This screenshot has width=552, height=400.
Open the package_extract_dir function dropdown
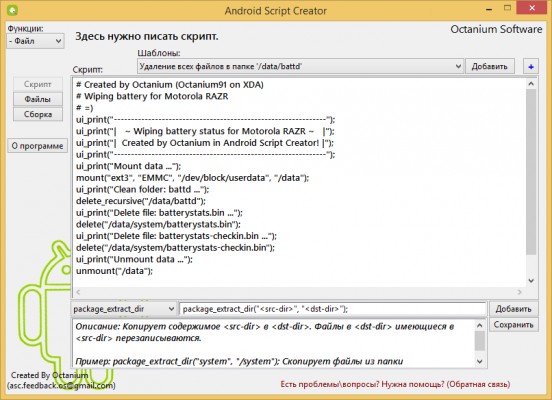pyautogui.click(x=124, y=309)
